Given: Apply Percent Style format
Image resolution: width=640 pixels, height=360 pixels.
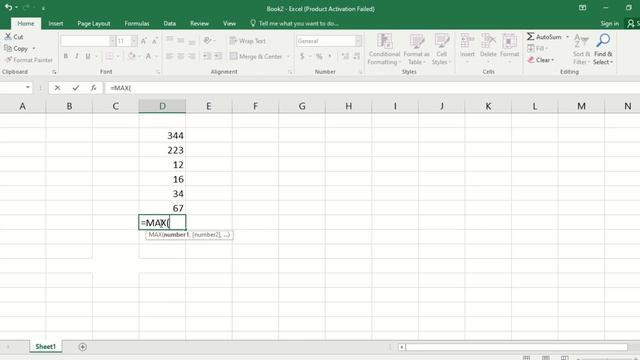Looking at the screenshot, I should (x=319, y=56).
